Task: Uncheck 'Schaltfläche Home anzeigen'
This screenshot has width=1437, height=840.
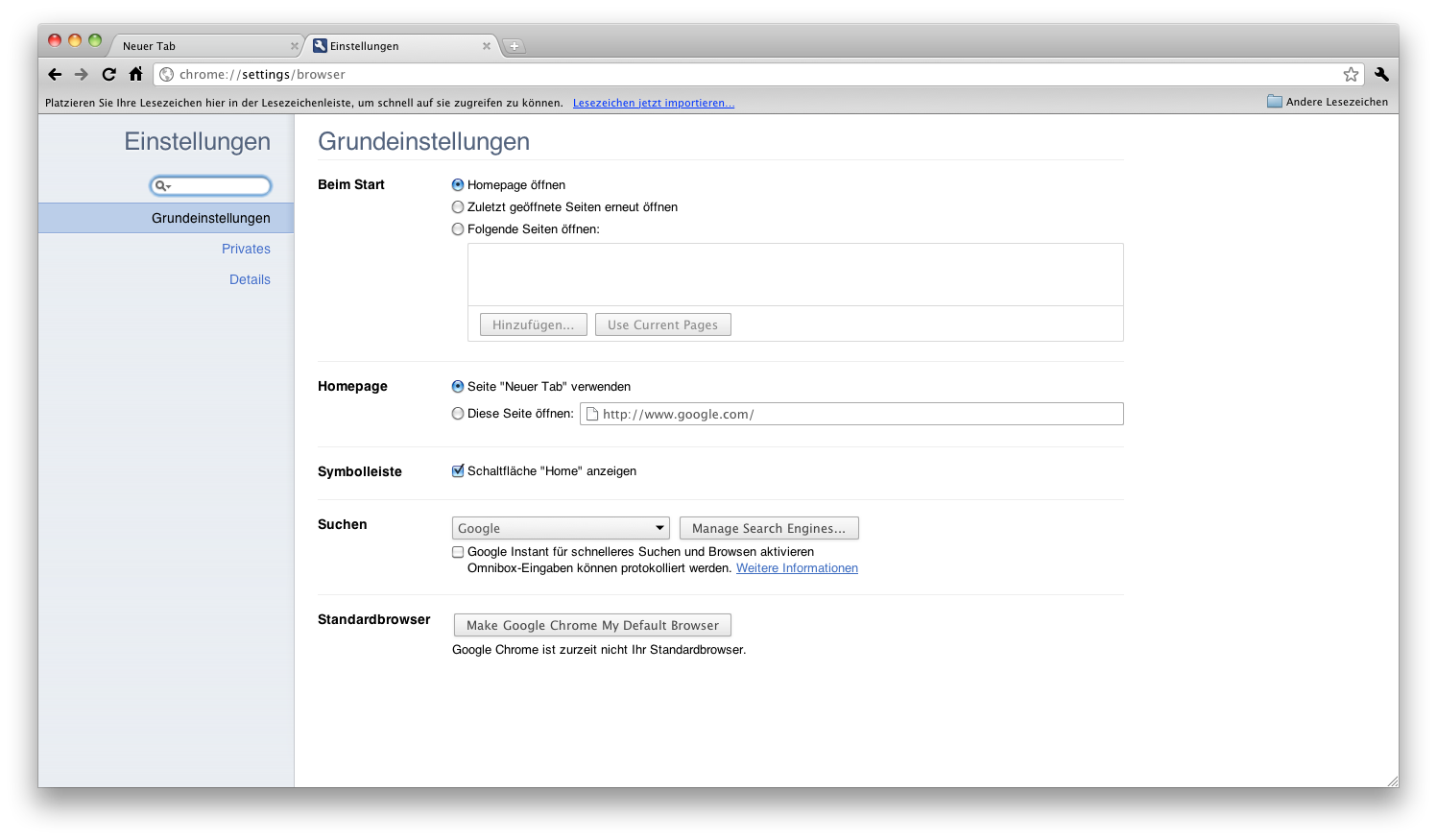Action: coord(458,470)
